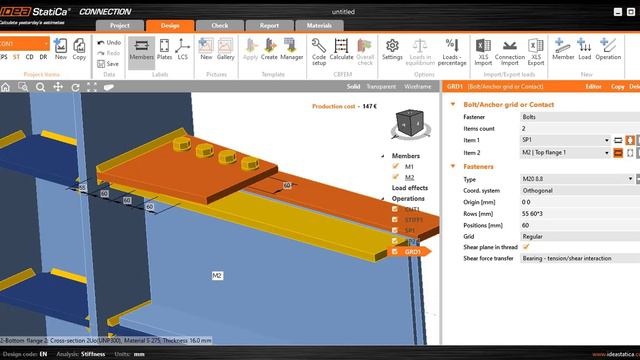640x360 pixels.
Task: Open the template Manager
Action: tap(291, 49)
